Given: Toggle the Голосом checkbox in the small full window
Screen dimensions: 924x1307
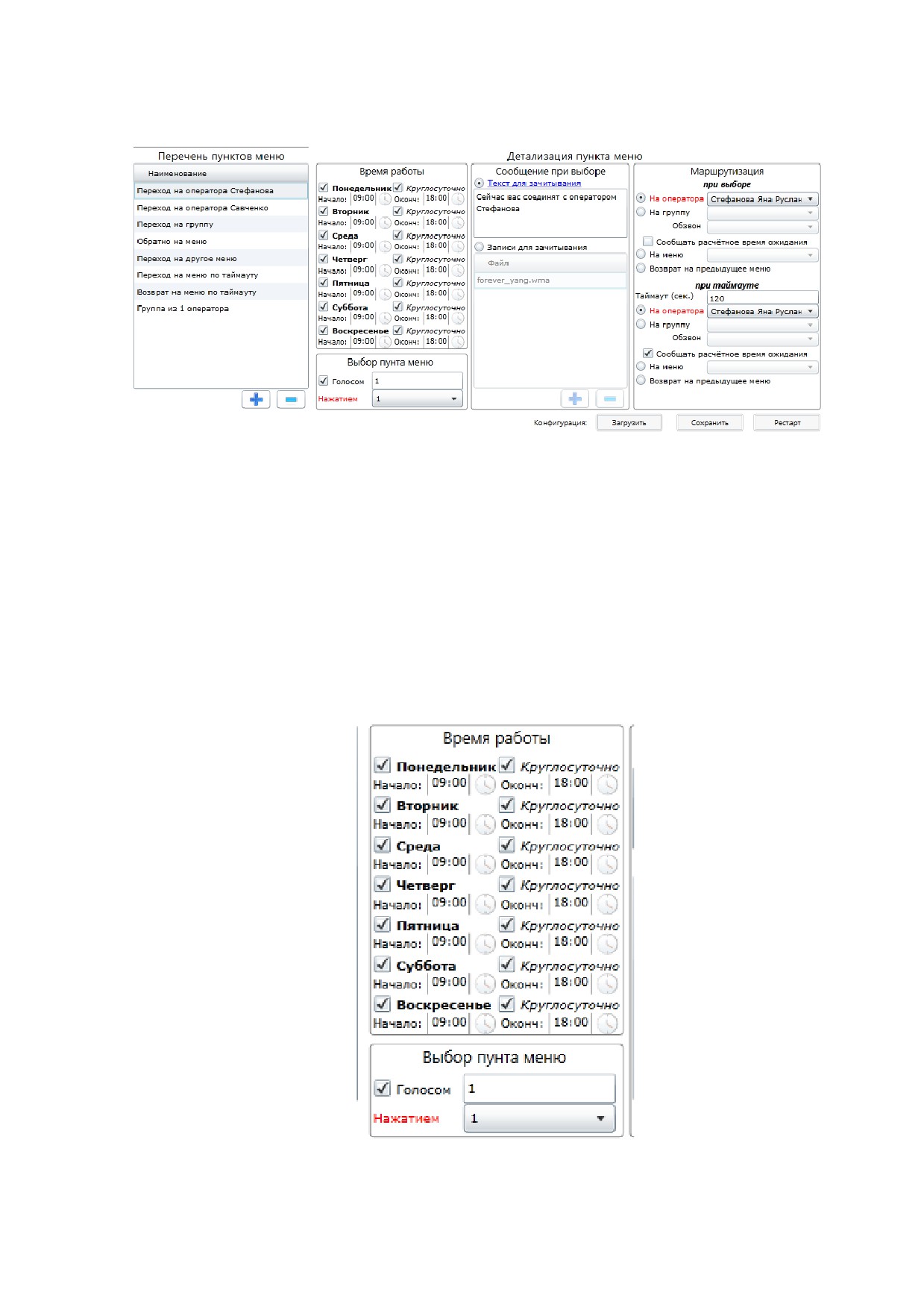Looking at the screenshot, I should pyautogui.click(x=324, y=380).
